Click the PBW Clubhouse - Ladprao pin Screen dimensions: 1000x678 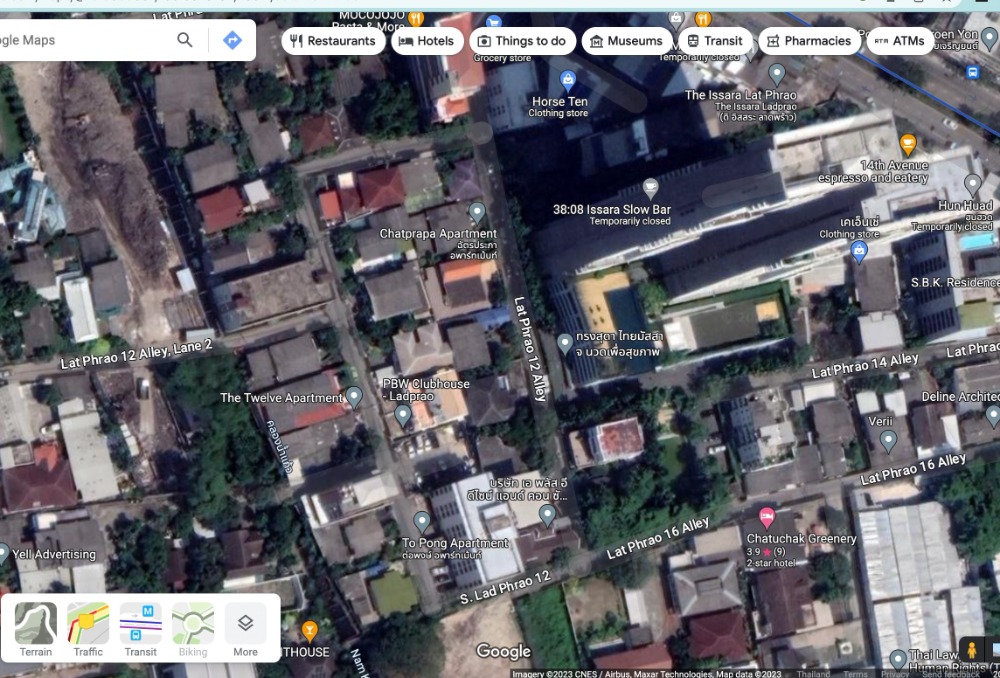(x=402, y=416)
